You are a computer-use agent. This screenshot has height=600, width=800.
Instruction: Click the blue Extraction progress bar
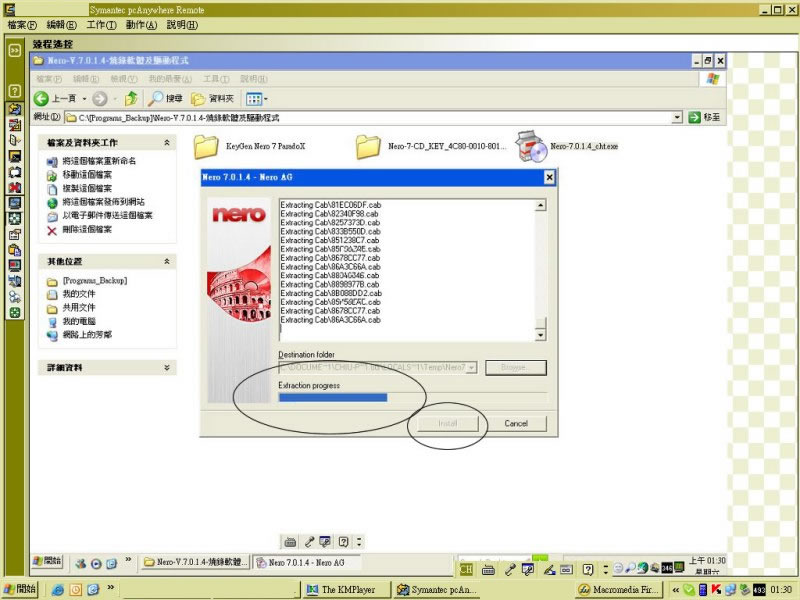click(333, 397)
